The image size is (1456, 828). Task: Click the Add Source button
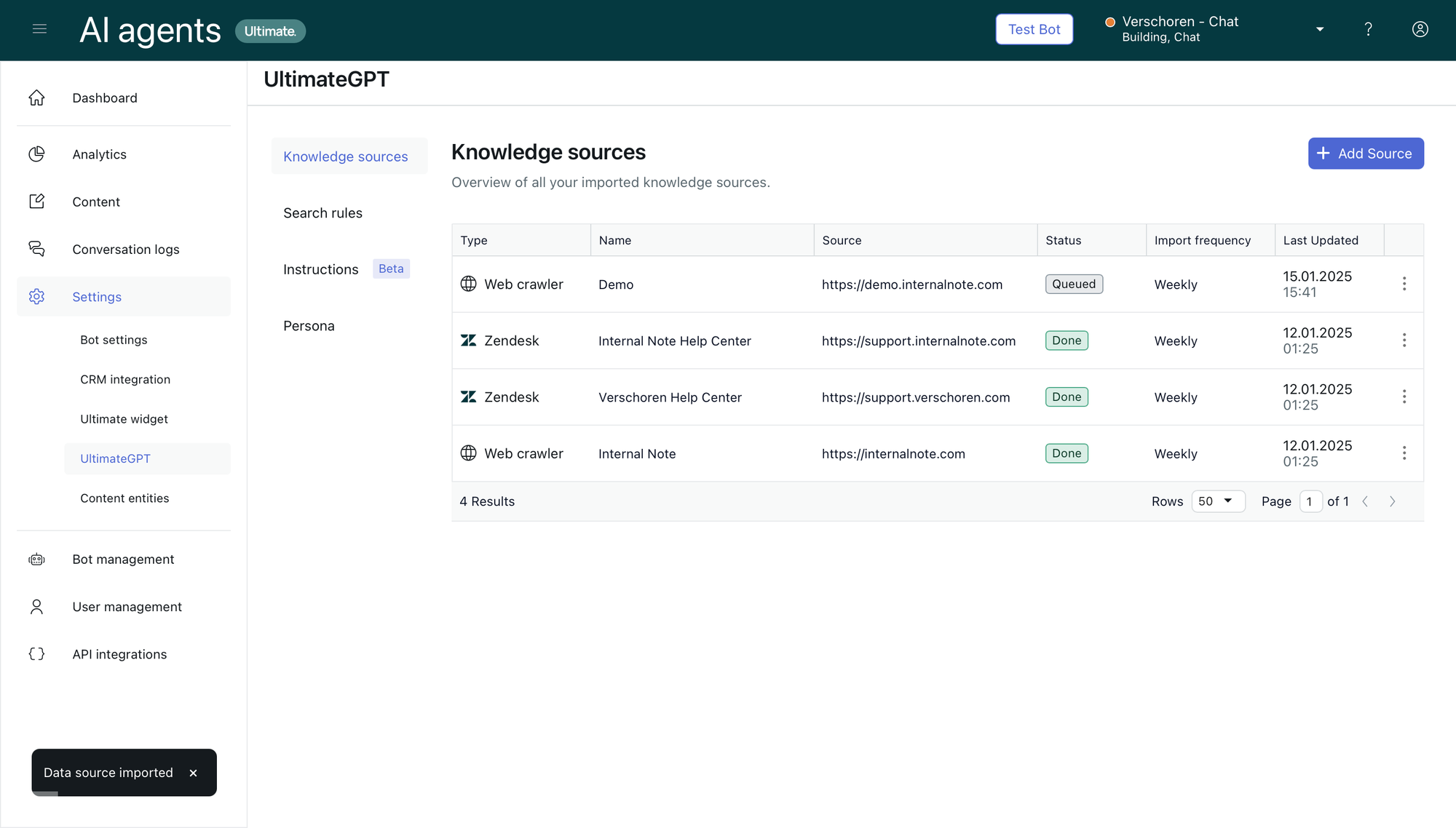[1365, 154]
